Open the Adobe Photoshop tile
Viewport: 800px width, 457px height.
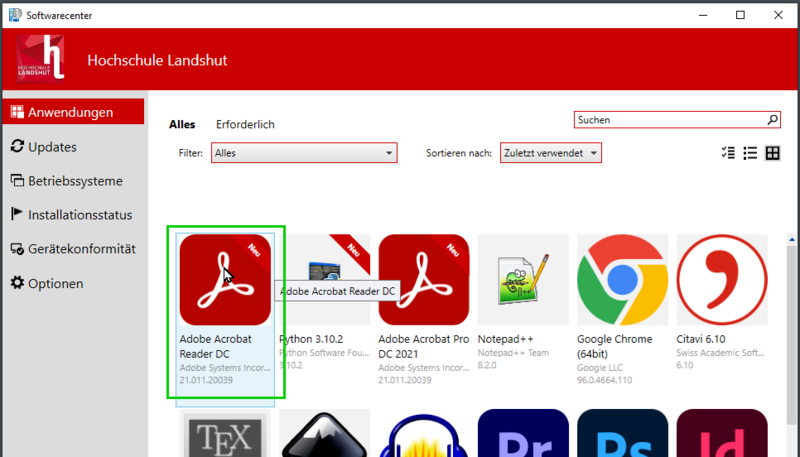tap(622, 436)
